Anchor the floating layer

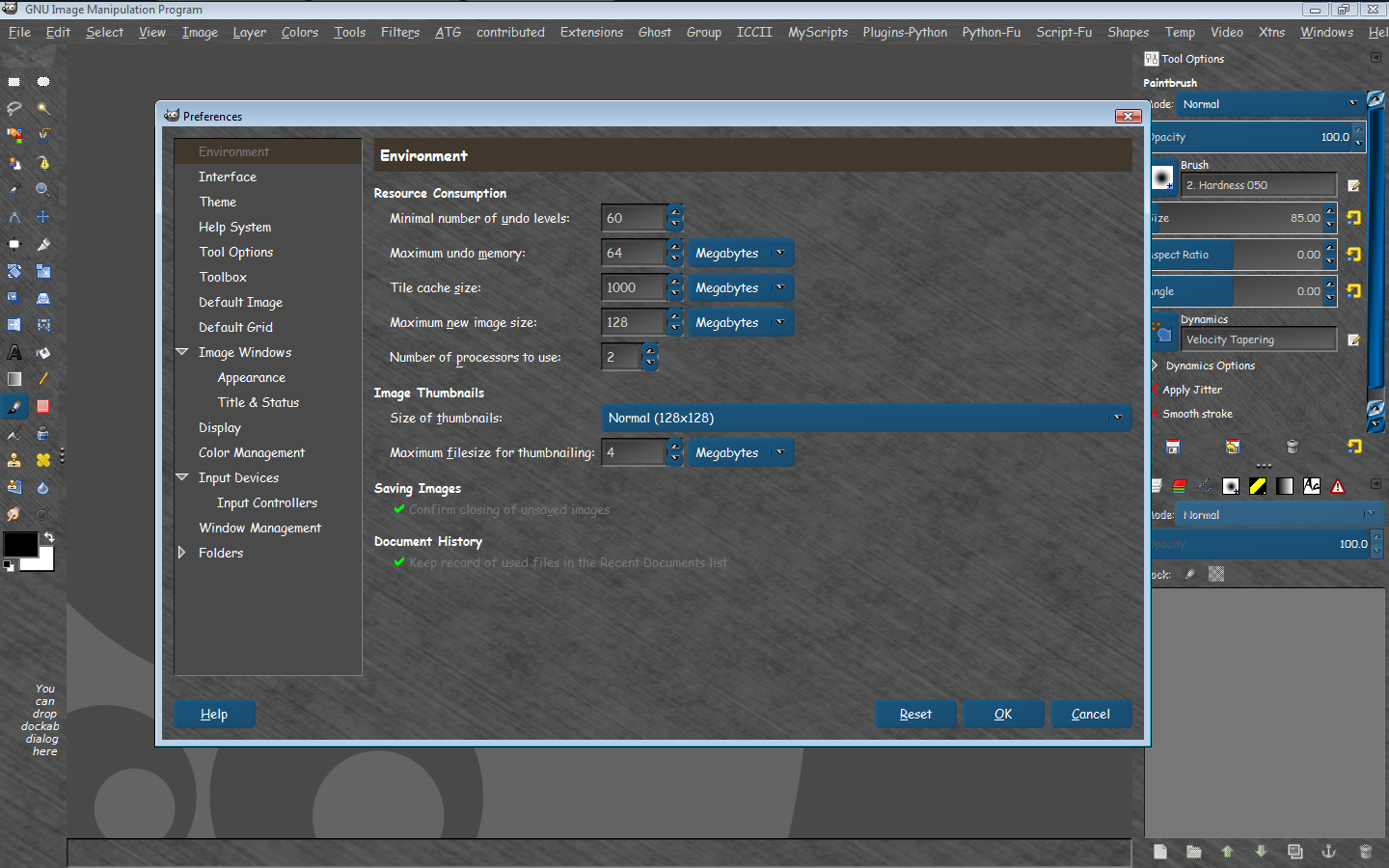pyautogui.click(x=1328, y=852)
